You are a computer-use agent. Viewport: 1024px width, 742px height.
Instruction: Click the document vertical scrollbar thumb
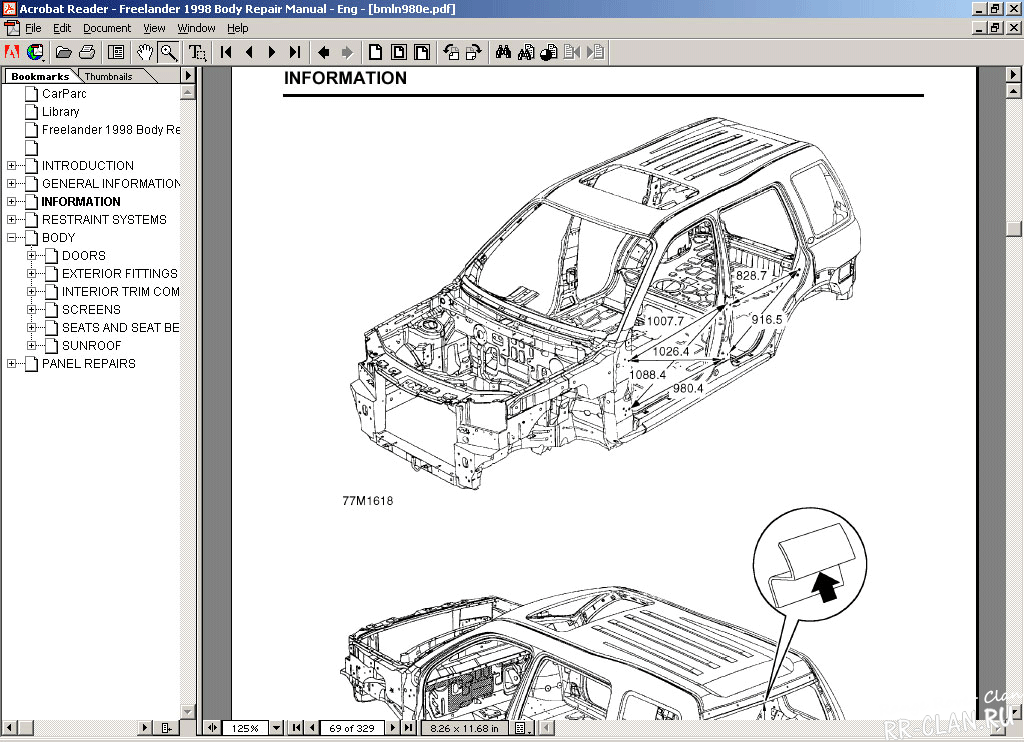point(1014,227)
